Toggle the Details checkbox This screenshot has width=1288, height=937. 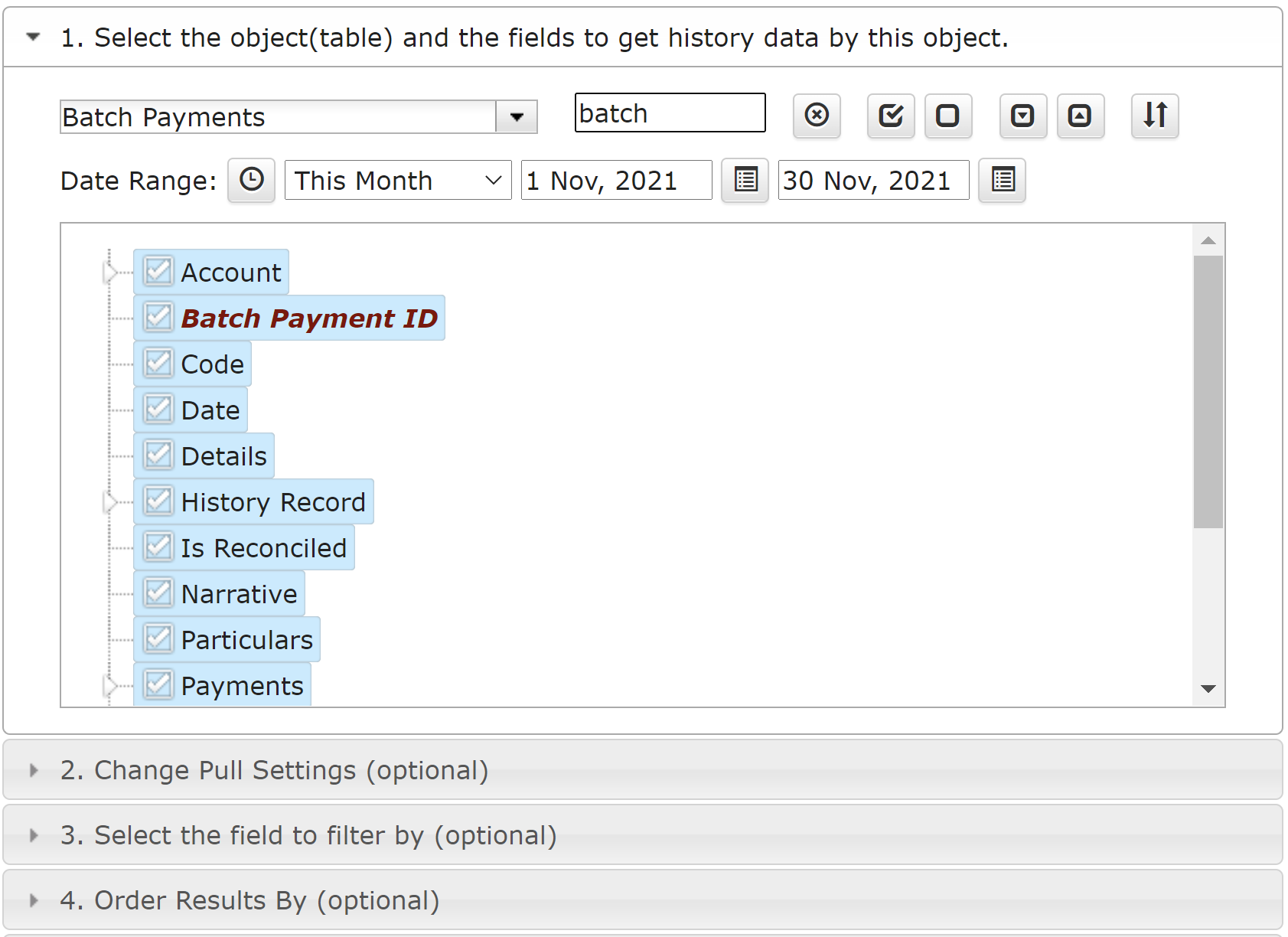click(158, 455)
